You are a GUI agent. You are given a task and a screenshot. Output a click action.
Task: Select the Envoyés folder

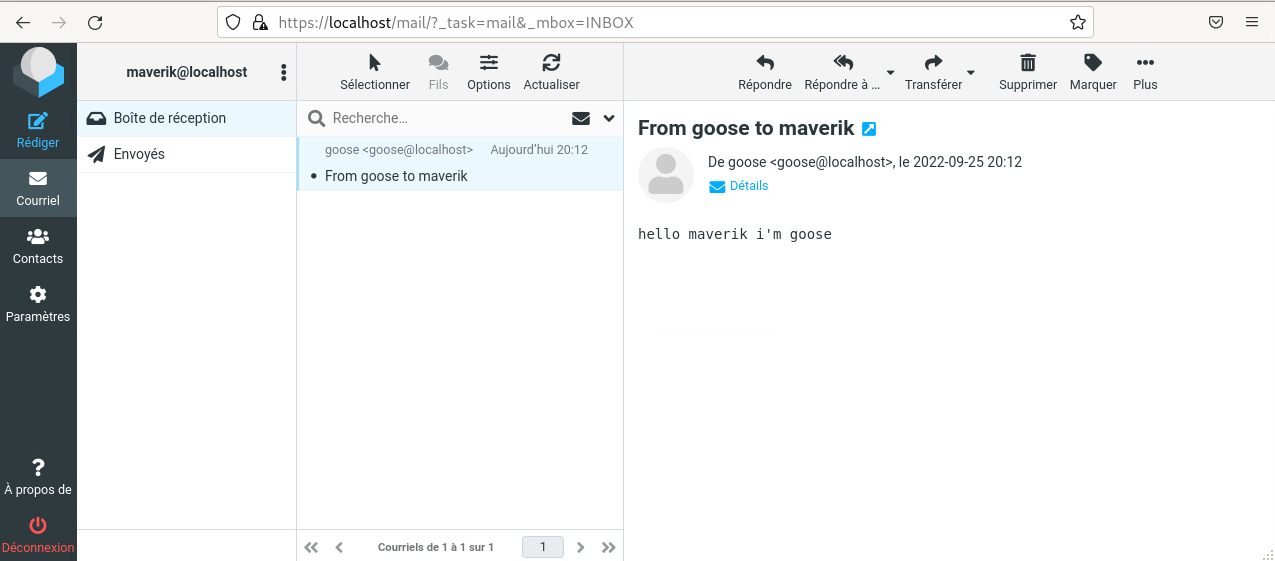coord(139,154)
